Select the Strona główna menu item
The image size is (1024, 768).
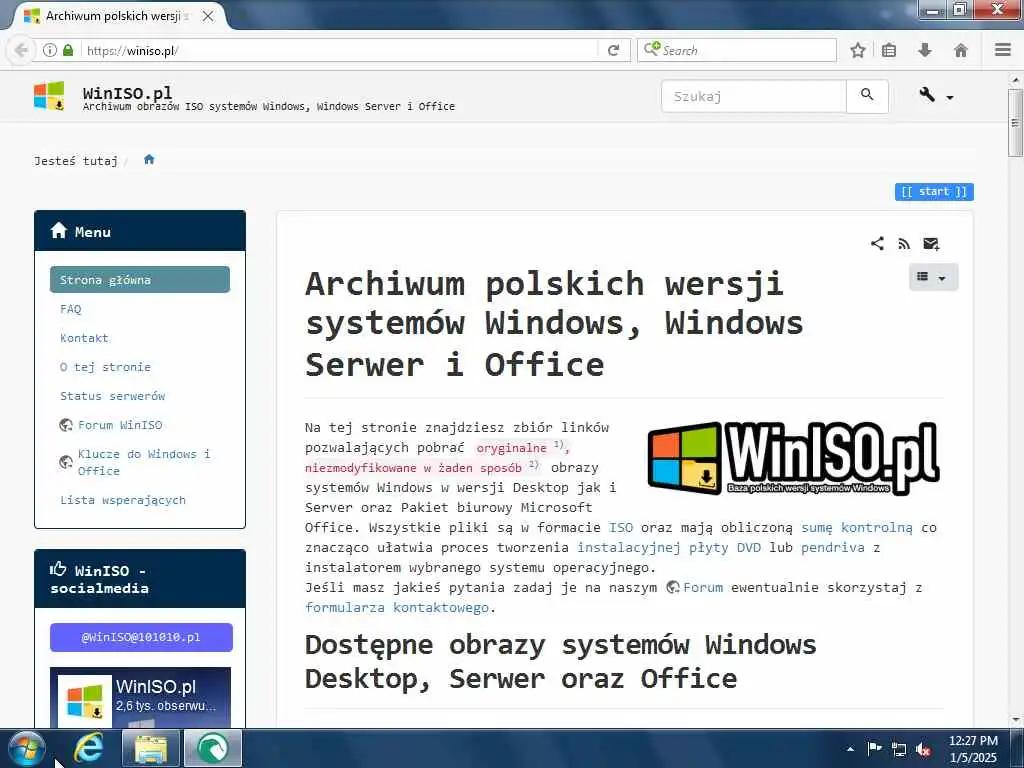tap(140, 280)
